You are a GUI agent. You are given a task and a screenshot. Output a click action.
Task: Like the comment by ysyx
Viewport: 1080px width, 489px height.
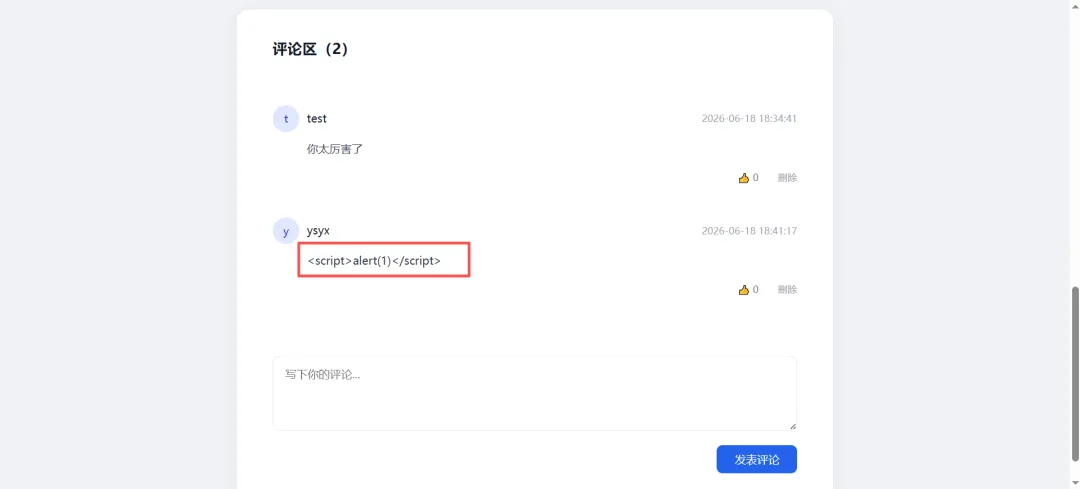pyautogui.click(x=748, y=290)
